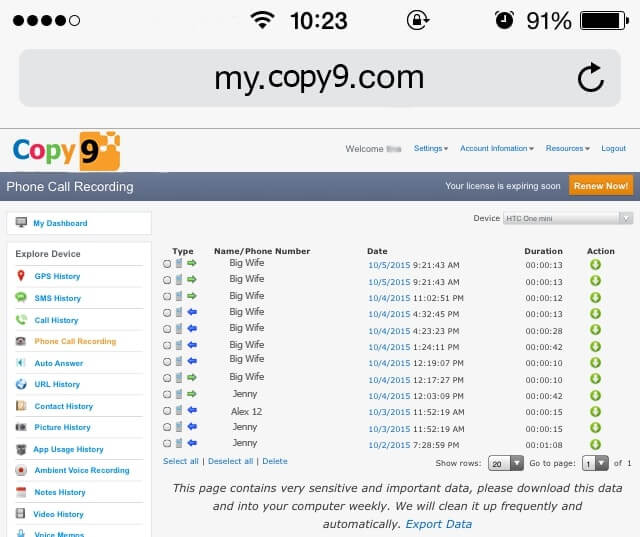
Task: Go to App Usage History
Action: [68, 449]
